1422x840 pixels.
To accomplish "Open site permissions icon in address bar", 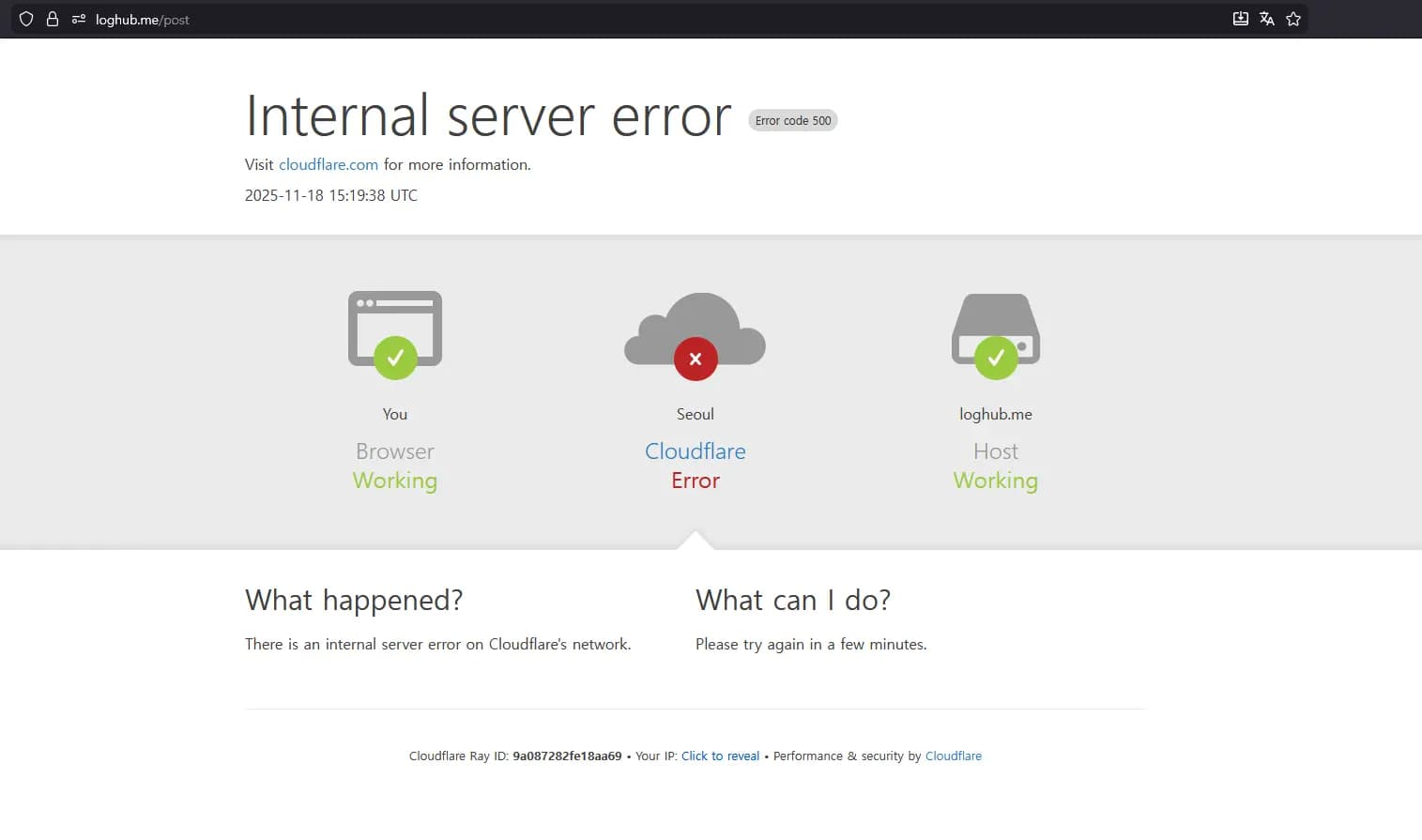I will [79, 19].
